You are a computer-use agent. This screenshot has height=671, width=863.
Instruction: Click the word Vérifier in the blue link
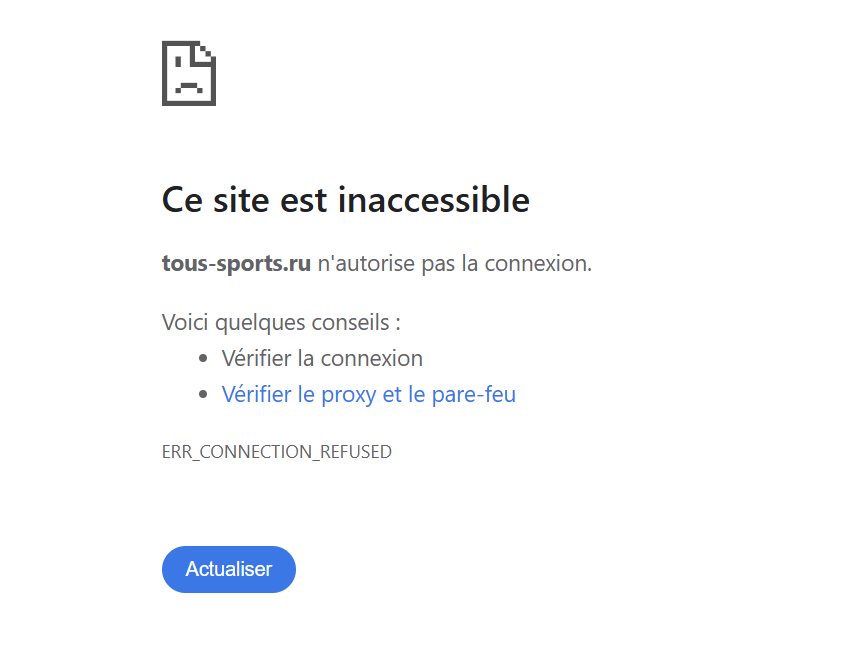pyautogui.click(x=256, y=395)
